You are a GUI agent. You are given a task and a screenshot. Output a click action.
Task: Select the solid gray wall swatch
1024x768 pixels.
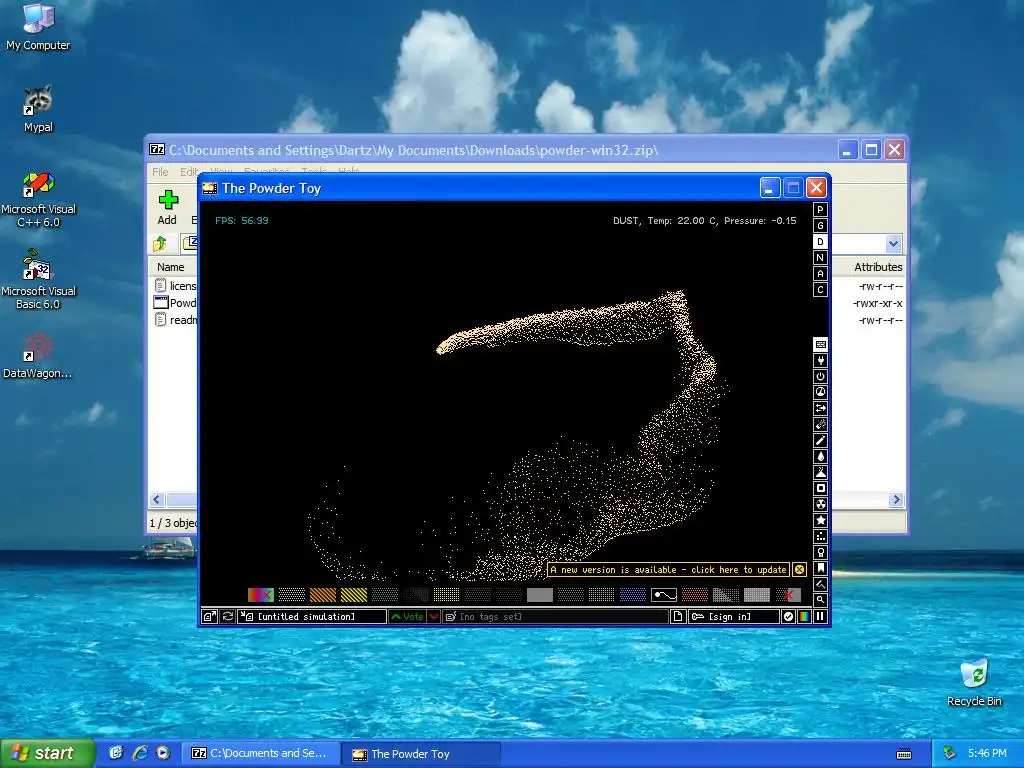(x=539, y=595)
